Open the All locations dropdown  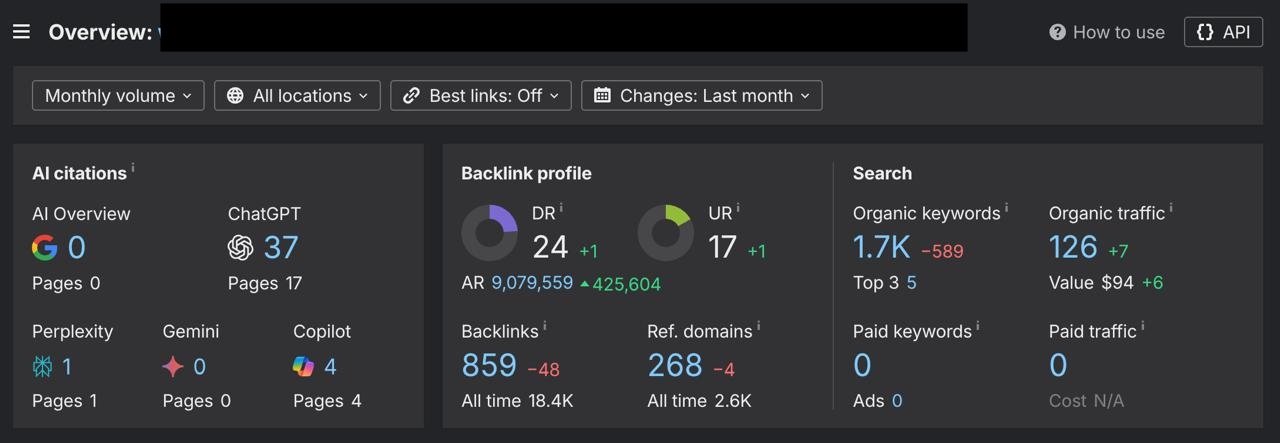[x=297, y=96]
